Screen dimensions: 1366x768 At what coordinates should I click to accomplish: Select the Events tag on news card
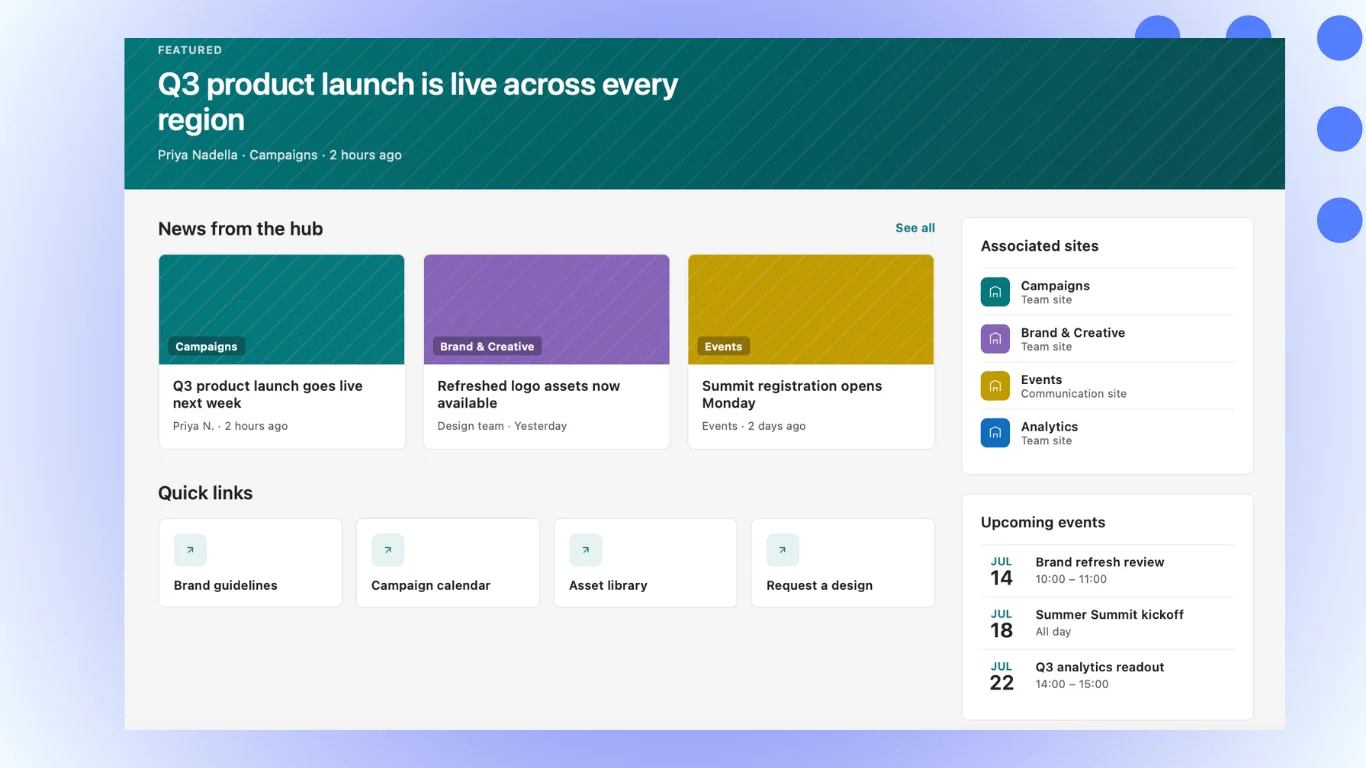[723, 347]
